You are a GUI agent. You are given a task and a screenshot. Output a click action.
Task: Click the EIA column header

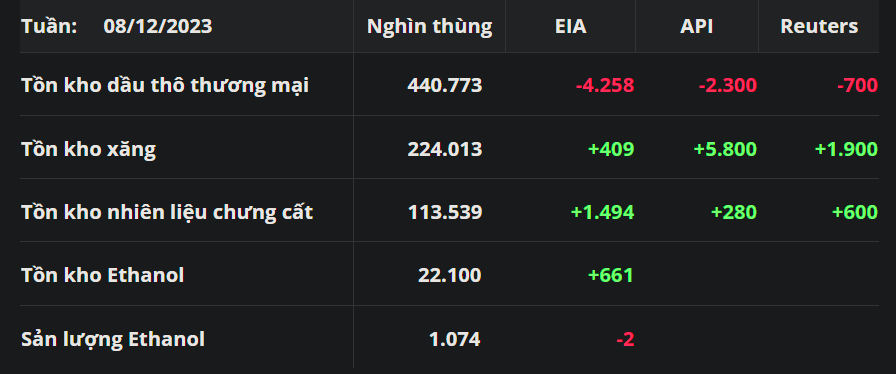pos(570,26)
